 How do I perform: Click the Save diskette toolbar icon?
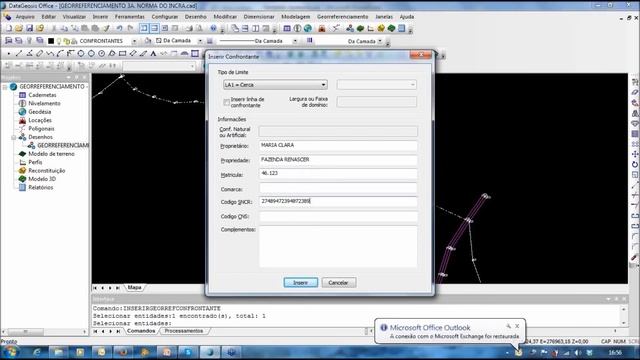tap(29, 28)
